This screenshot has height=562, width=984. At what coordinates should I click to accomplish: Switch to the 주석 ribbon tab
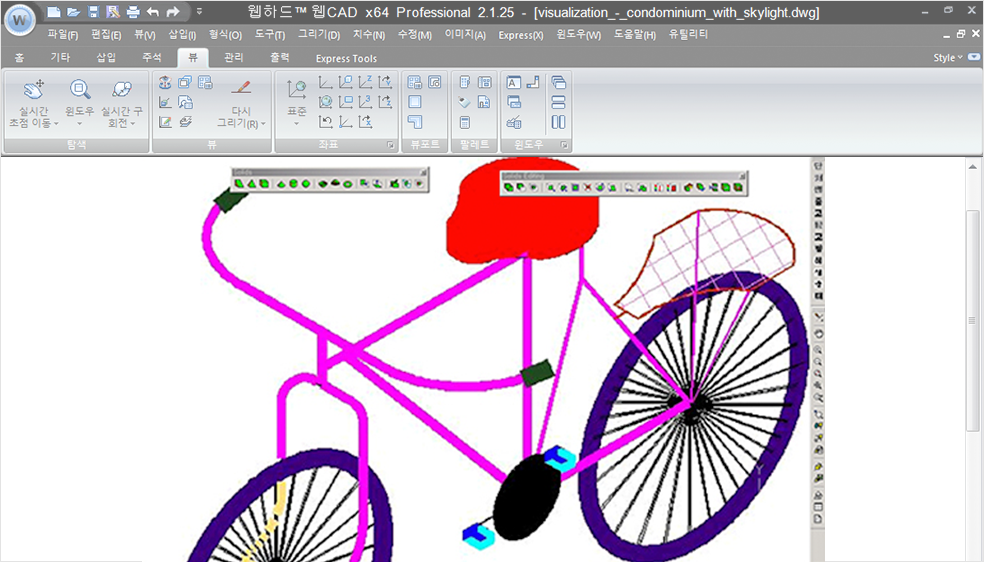[x=152, y=58]
